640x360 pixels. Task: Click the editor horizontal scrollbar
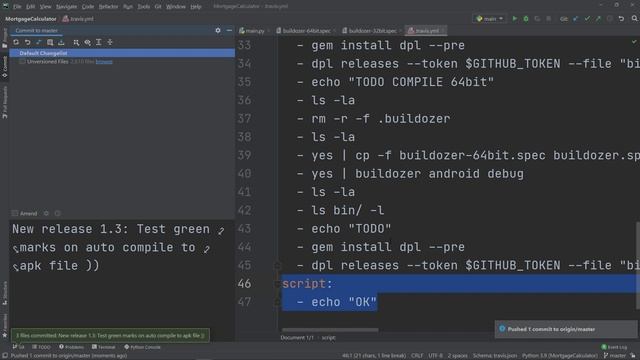coord(330,330)
